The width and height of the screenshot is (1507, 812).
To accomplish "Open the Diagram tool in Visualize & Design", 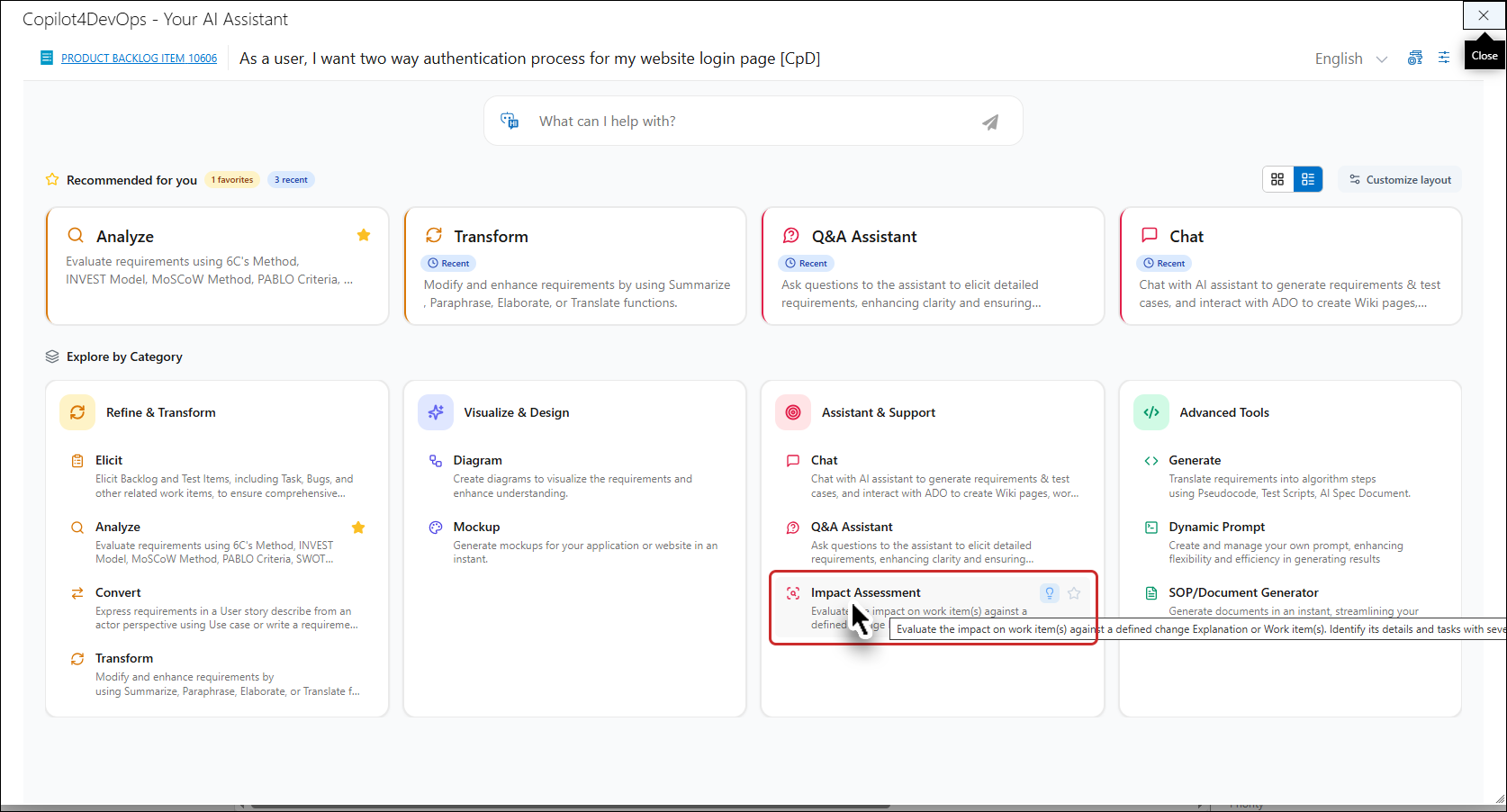I will click(x=477, y=460).
